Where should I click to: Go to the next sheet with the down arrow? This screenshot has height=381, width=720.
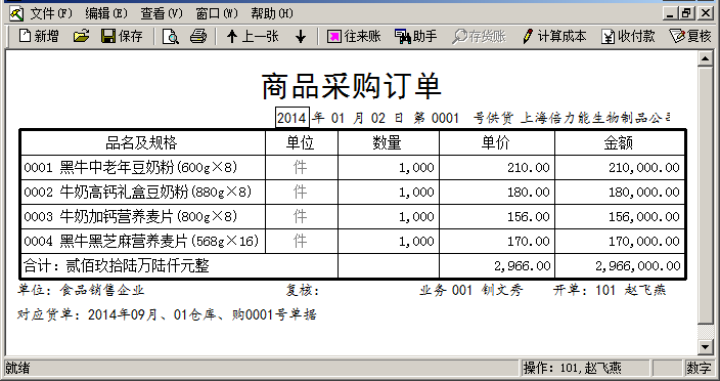[x=301, y=36]
